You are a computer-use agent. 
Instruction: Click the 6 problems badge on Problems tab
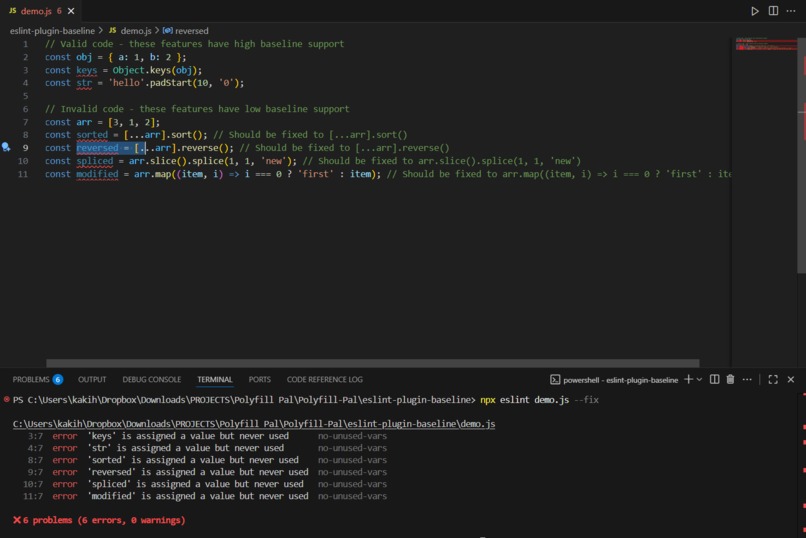pos(58,379)
